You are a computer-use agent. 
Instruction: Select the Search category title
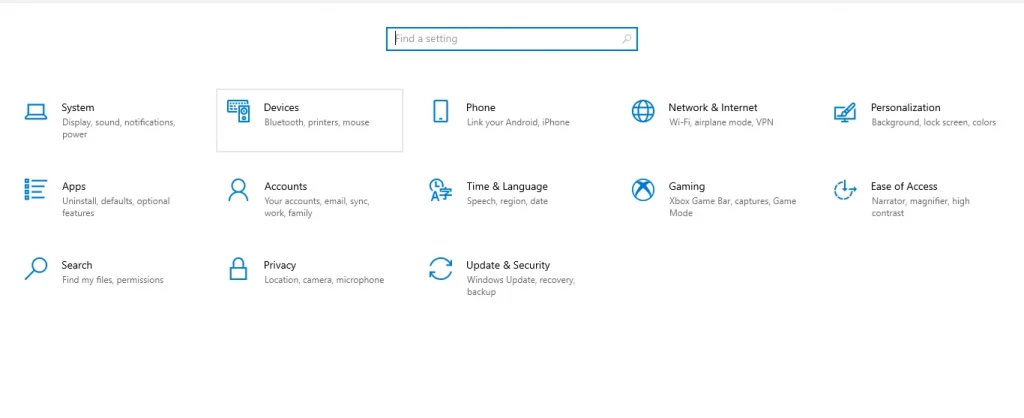pos(77,265)
